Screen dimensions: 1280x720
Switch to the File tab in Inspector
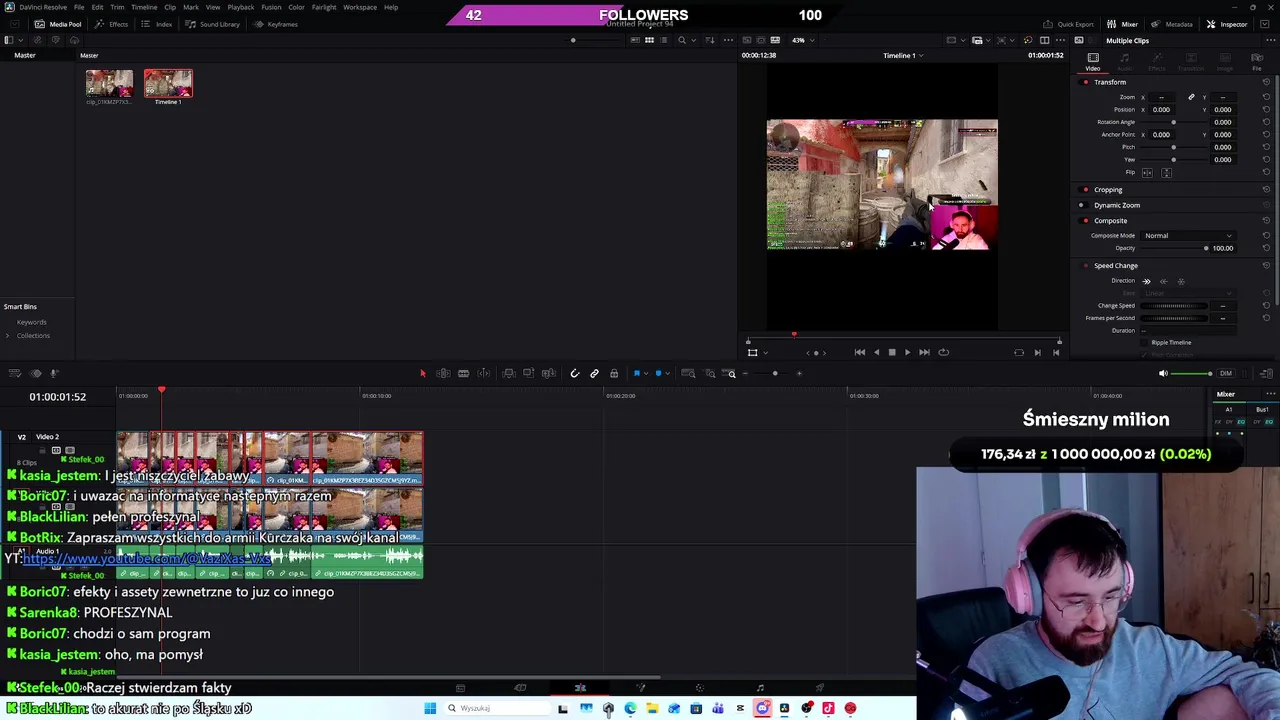pos(1257,62)
